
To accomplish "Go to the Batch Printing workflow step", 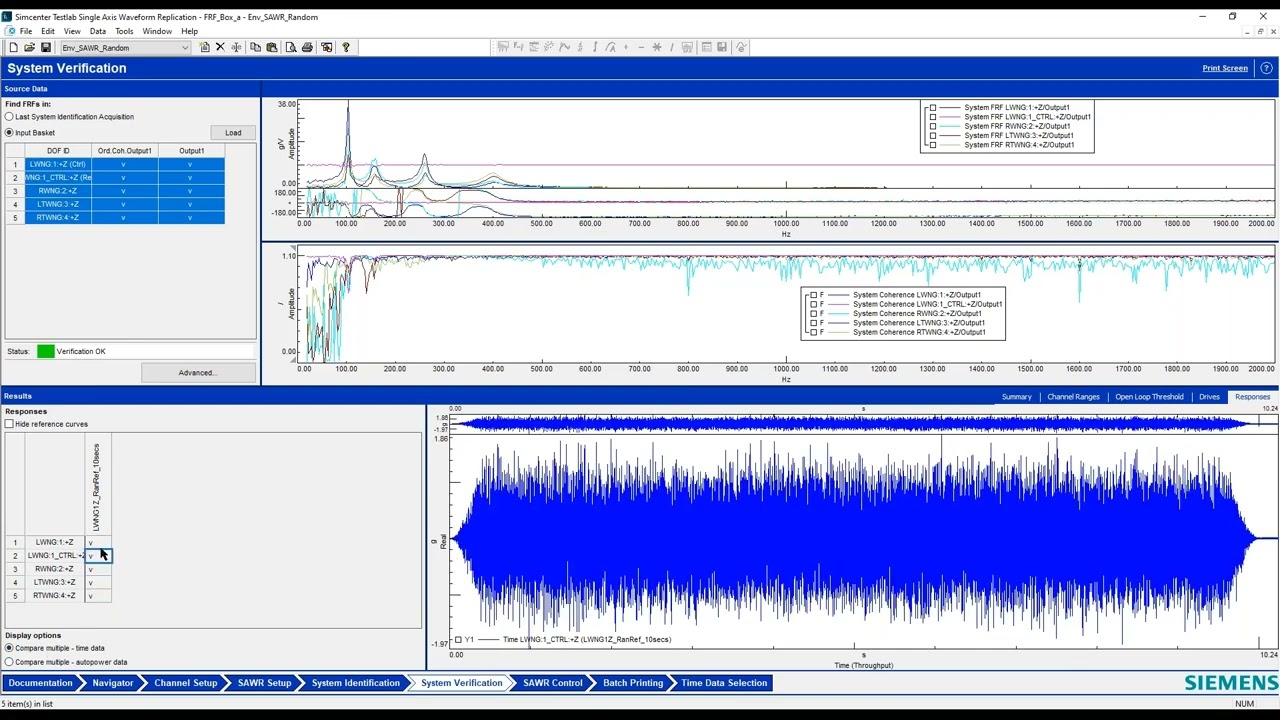I will point(633,683).
